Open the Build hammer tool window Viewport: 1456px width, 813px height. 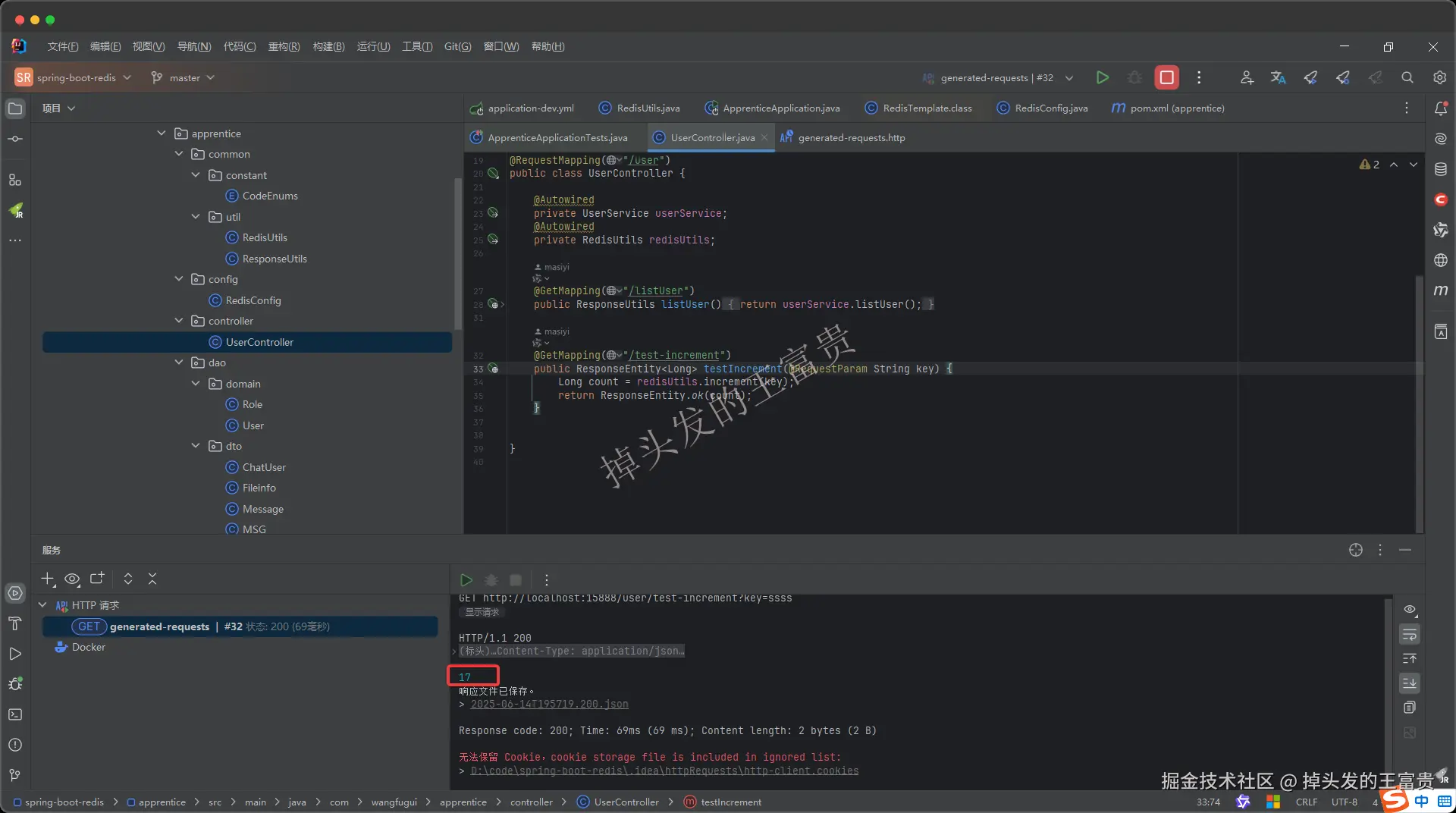coord(15,623)
